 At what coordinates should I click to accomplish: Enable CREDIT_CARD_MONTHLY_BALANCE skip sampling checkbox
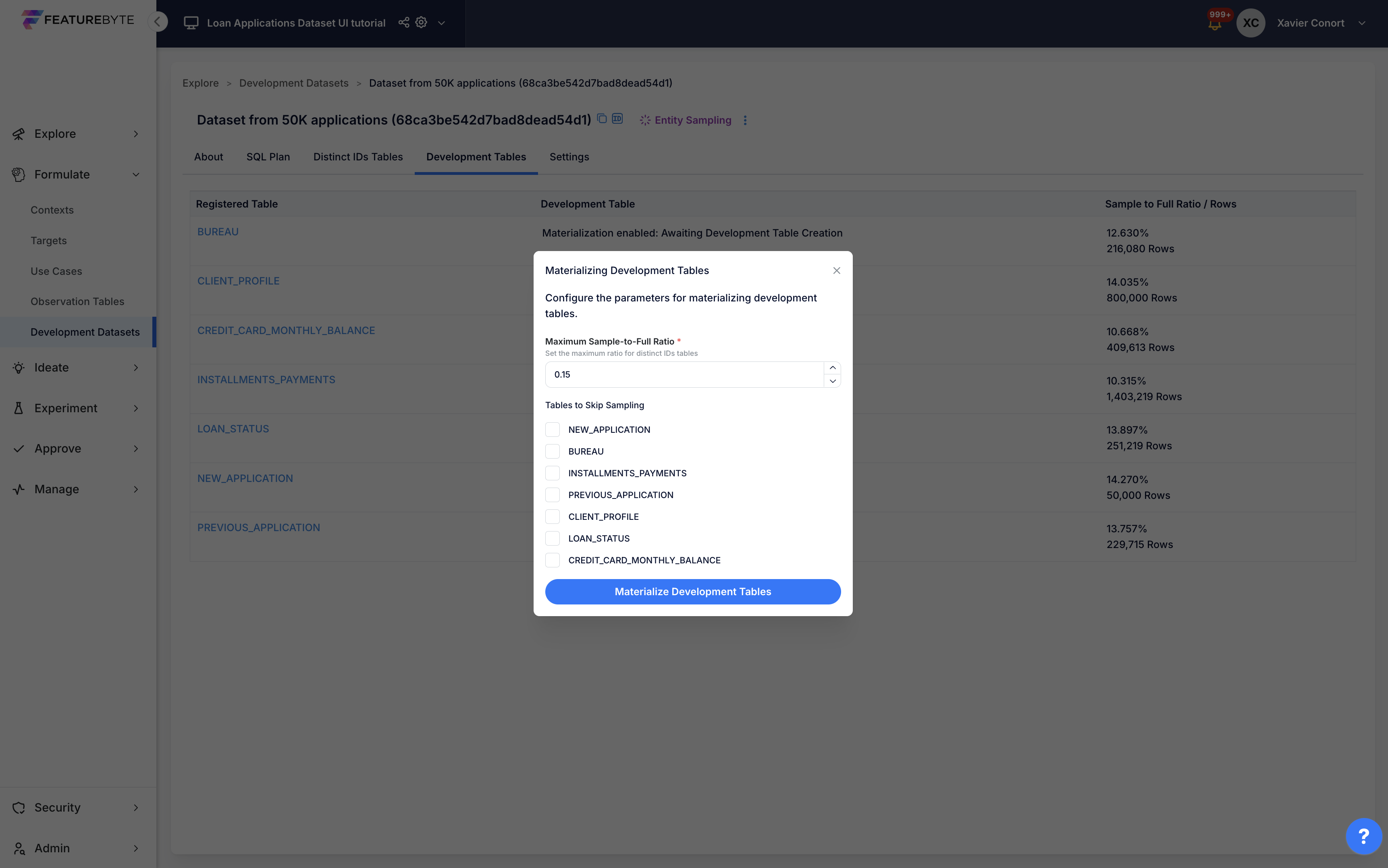552,560
